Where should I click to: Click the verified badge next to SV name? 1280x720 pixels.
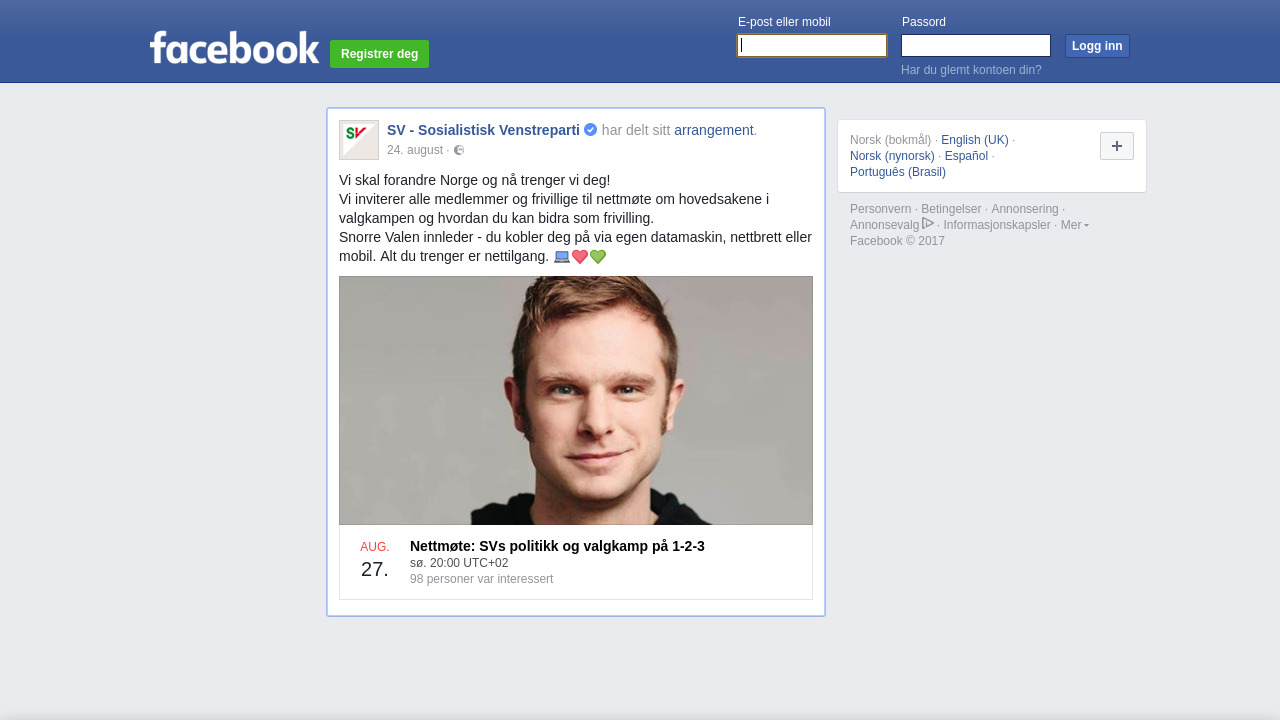[591, 129]
